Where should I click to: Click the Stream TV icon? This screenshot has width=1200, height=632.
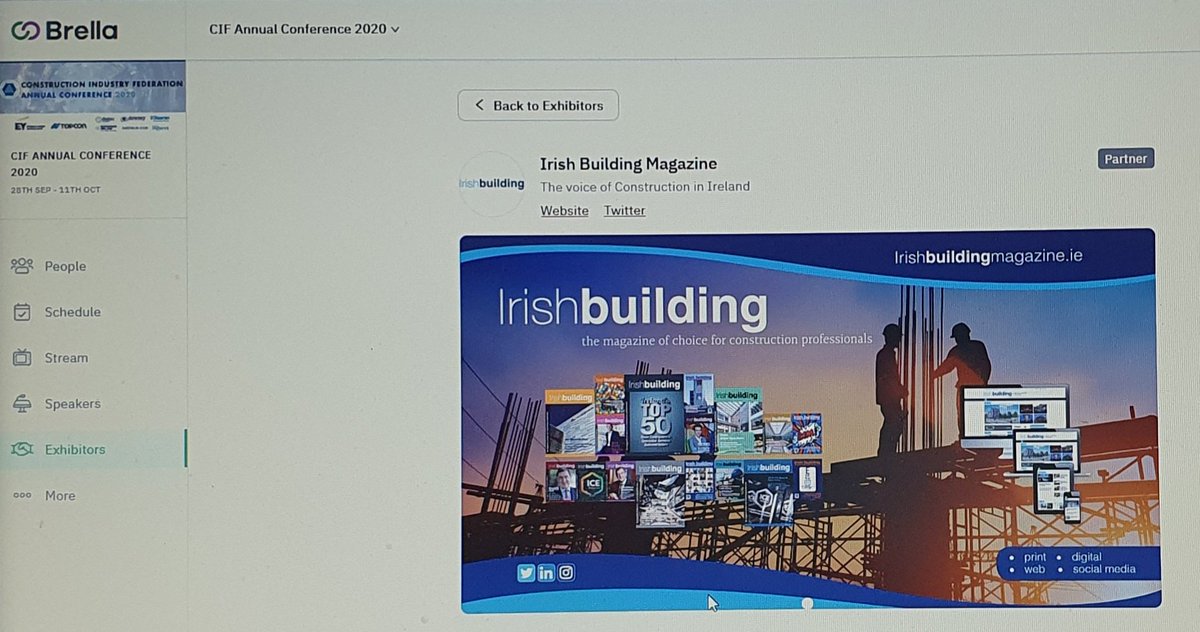tap(22, 358)
